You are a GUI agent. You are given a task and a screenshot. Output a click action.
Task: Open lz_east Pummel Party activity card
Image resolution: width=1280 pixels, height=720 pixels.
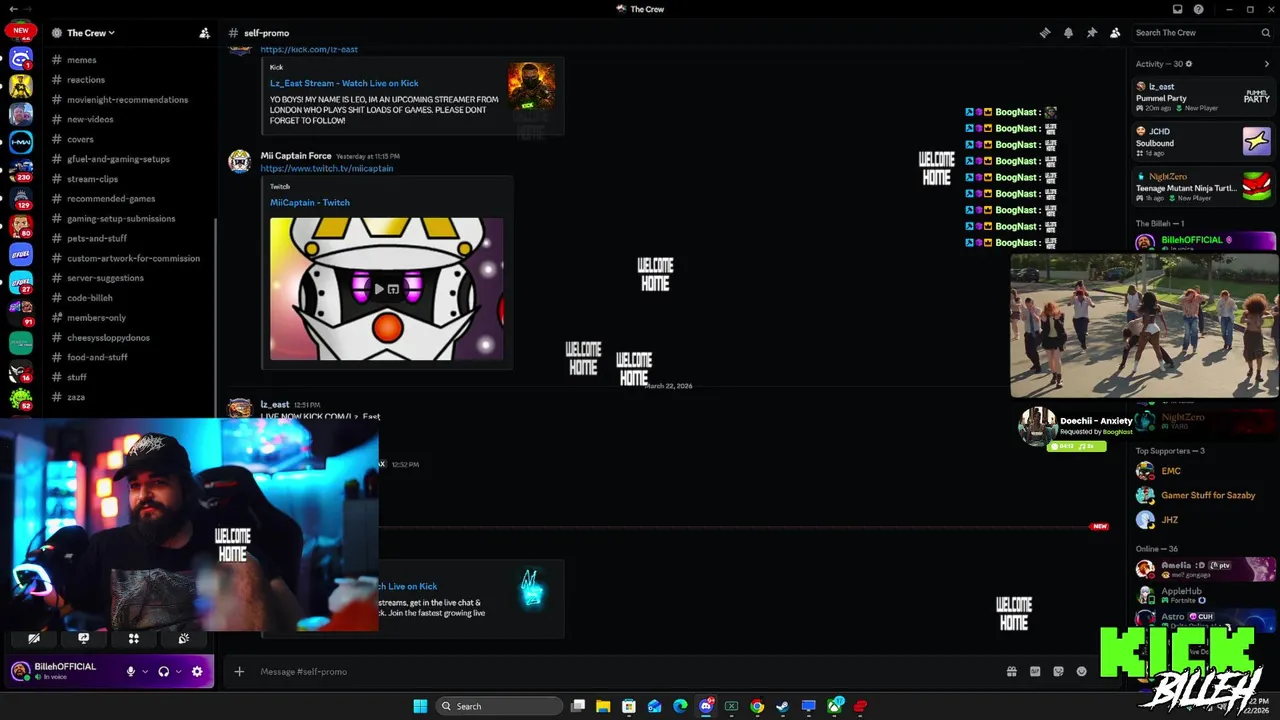coord(1204,97)
